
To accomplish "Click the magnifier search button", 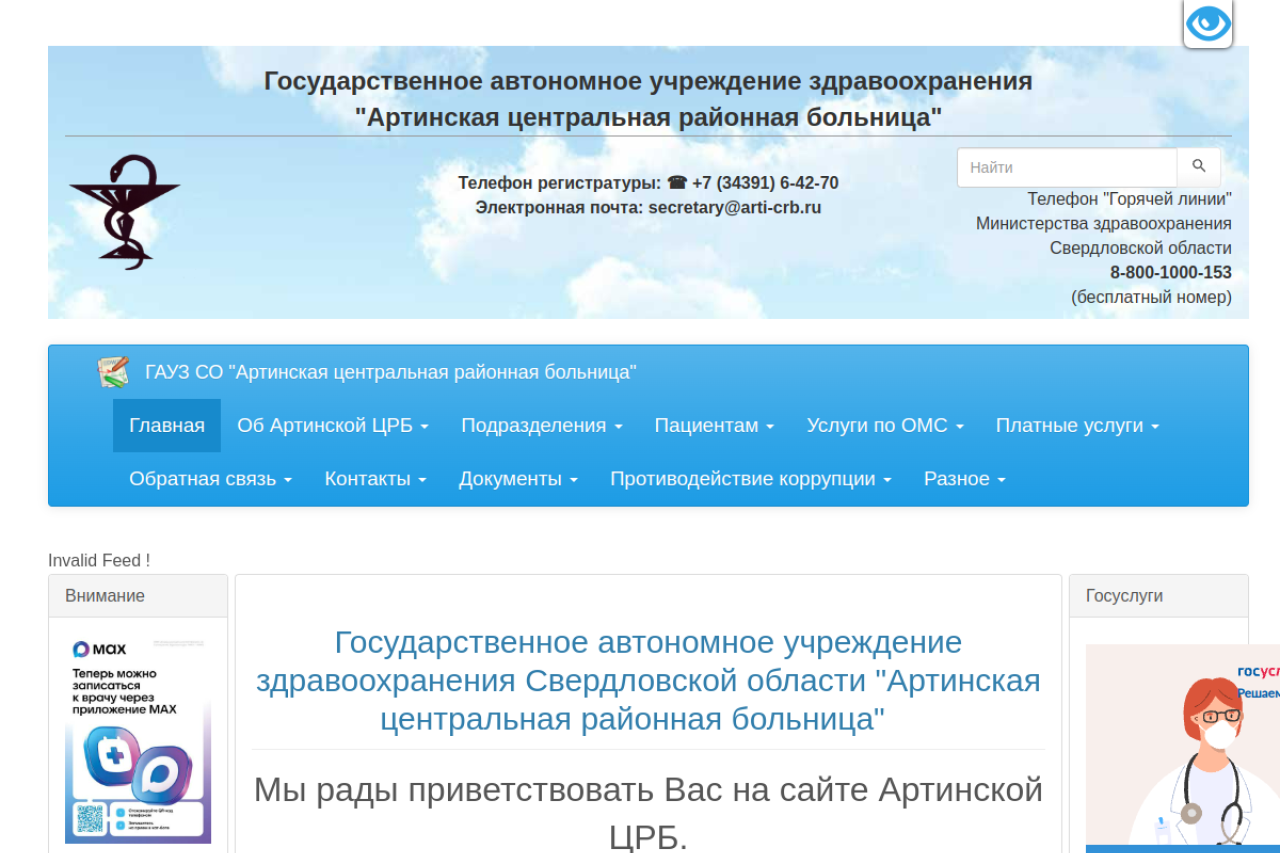I will (x=1198, y=167).
